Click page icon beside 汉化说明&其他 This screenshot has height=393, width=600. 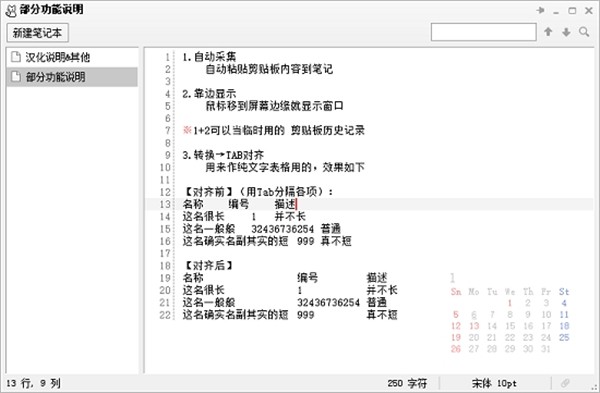pos(16,57)
